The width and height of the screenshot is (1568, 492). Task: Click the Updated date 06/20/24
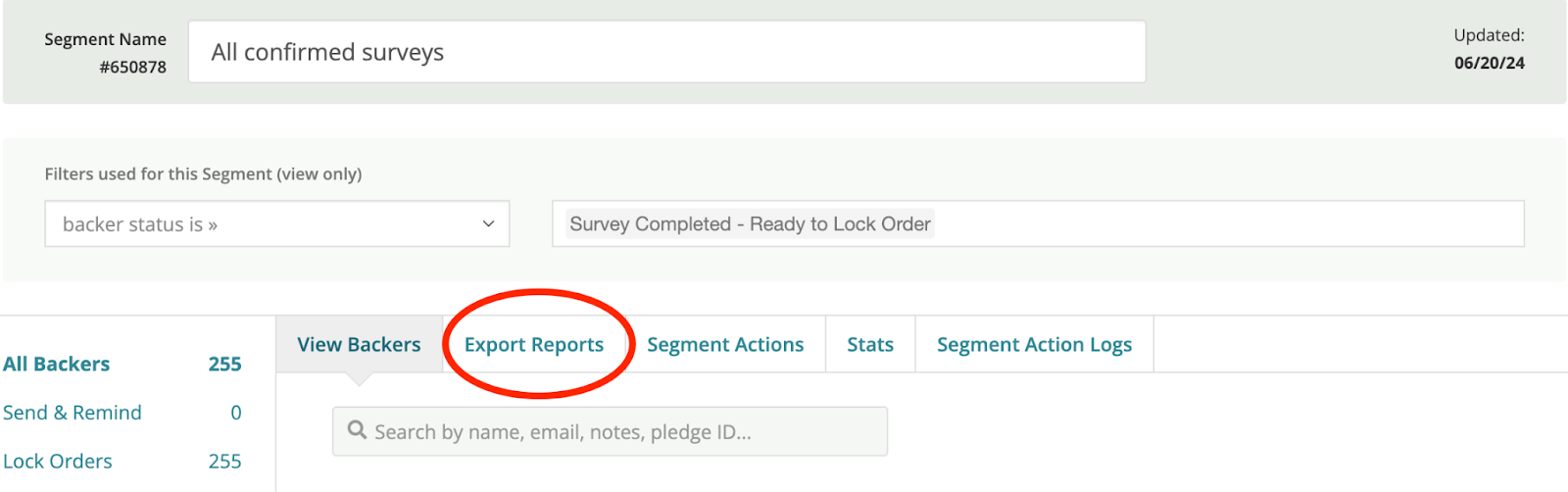click(1490, 63)
